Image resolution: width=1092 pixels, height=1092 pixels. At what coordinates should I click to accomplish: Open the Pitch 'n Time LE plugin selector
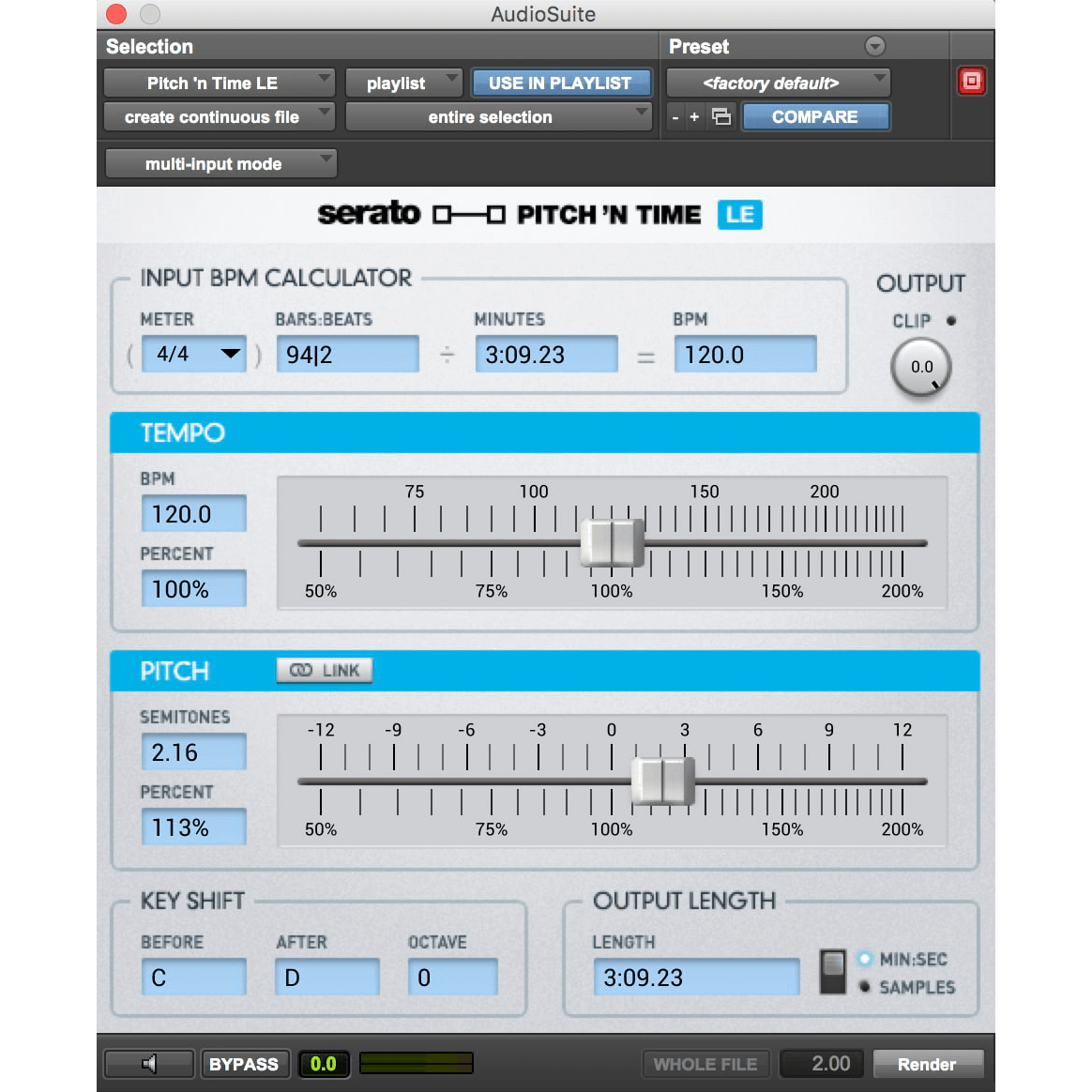(x=219, y=83)
